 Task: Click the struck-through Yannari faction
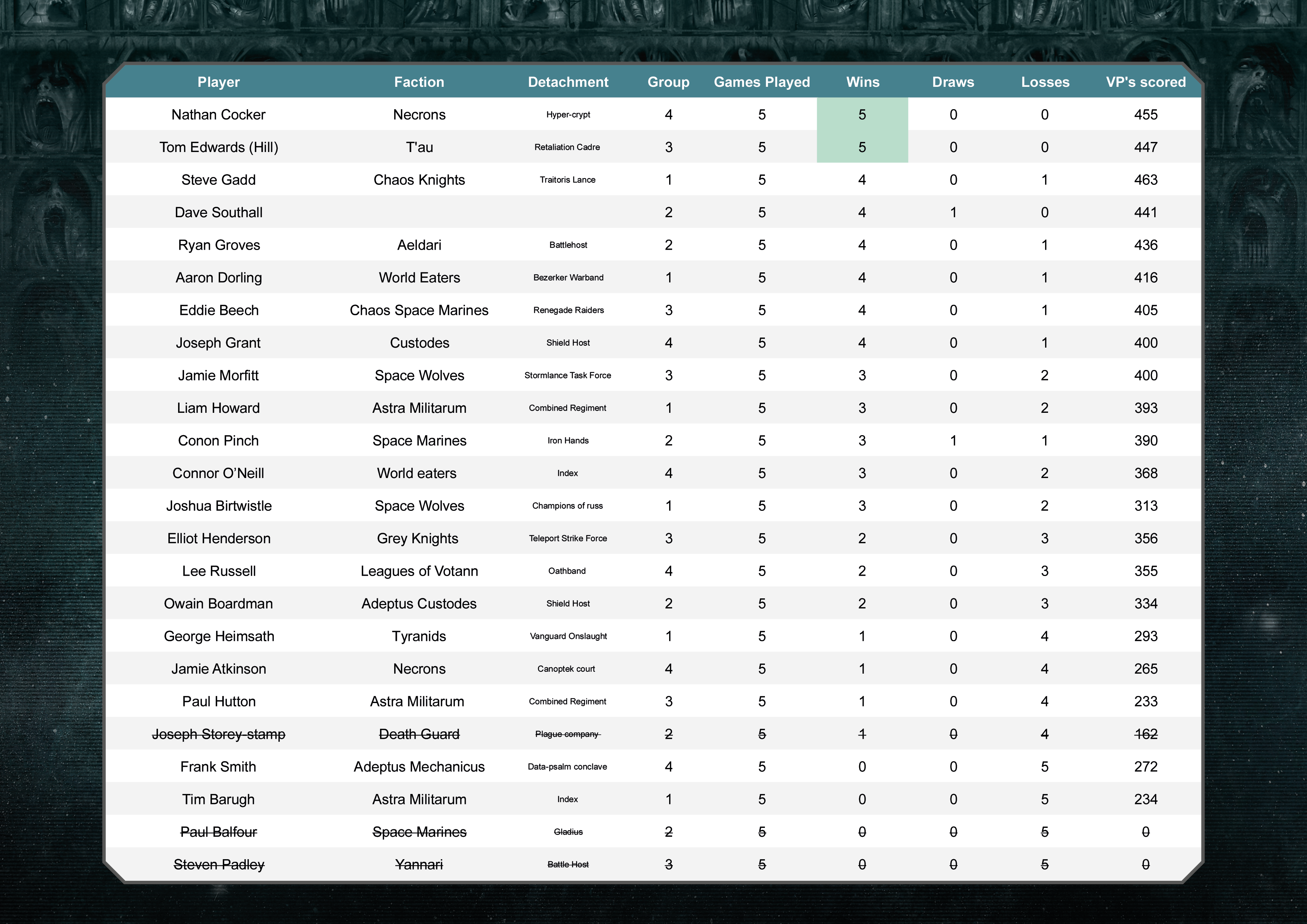(x=419, y=865)
